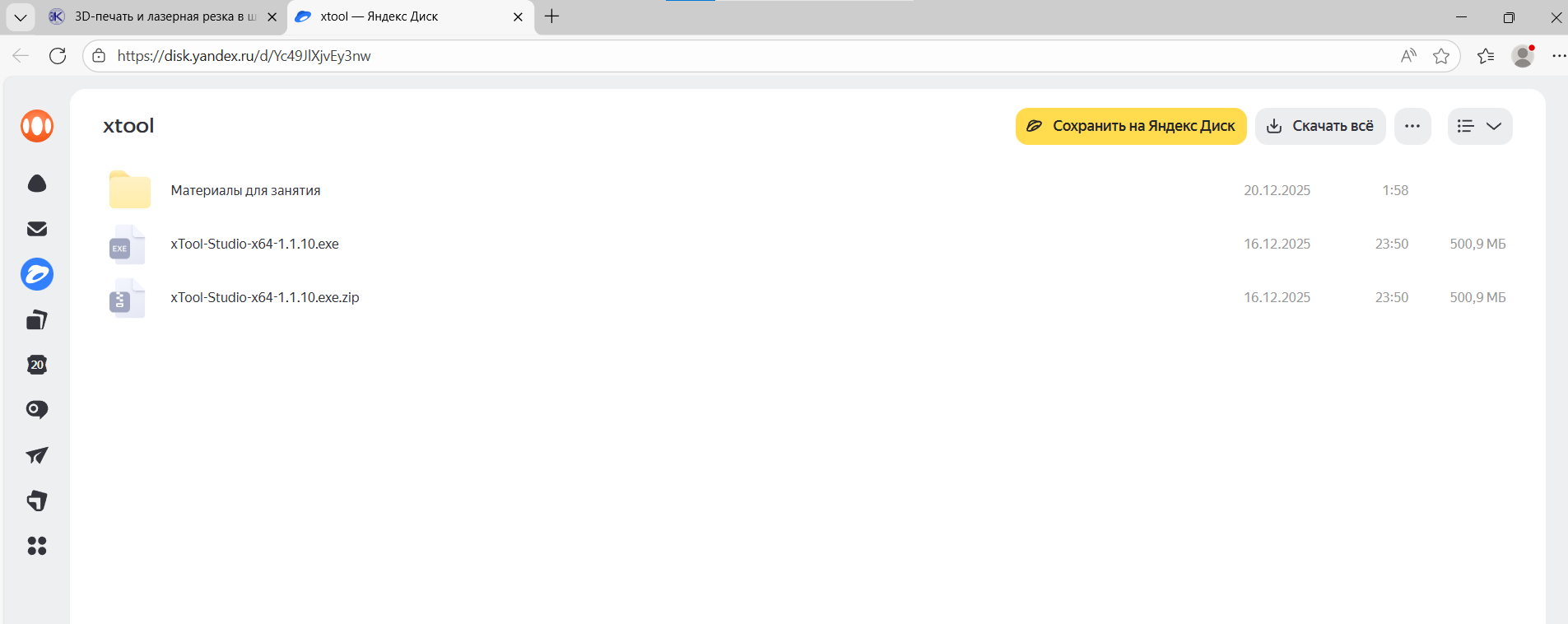Open the envelope Mail icon in sidebar

click(37, 229)
